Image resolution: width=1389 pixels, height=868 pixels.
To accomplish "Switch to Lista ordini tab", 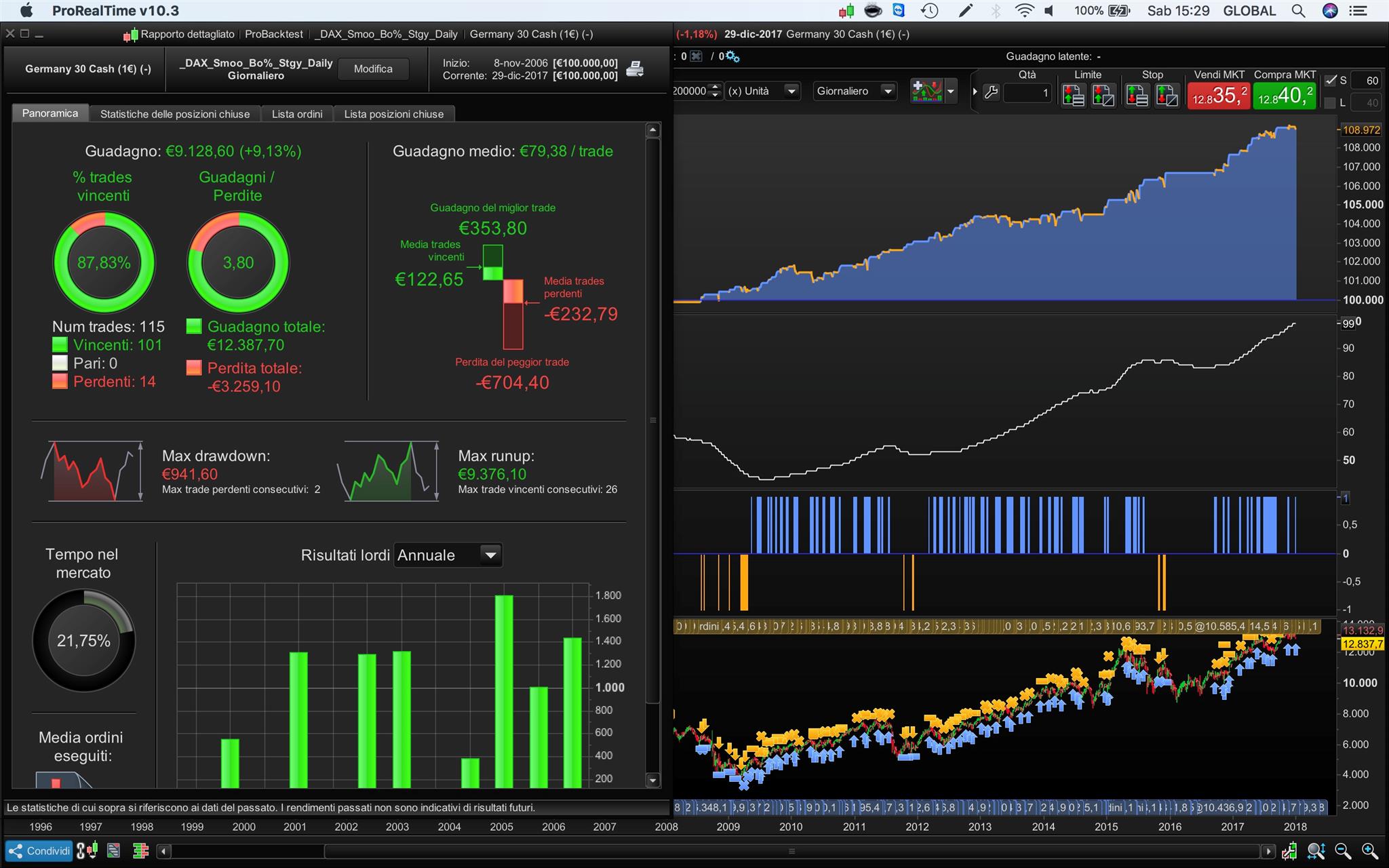I will pos(296,114).
